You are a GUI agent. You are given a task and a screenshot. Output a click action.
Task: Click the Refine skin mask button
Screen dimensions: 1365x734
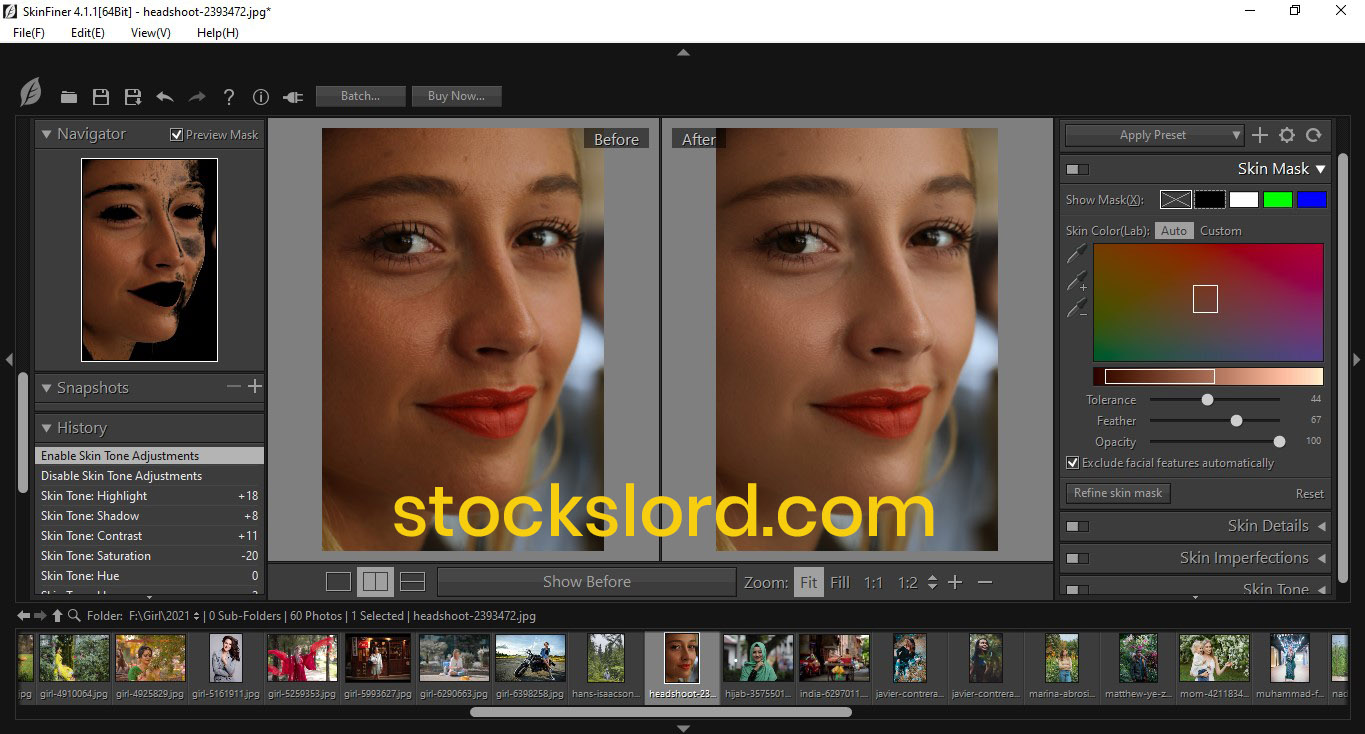(x=1117, y=493)
